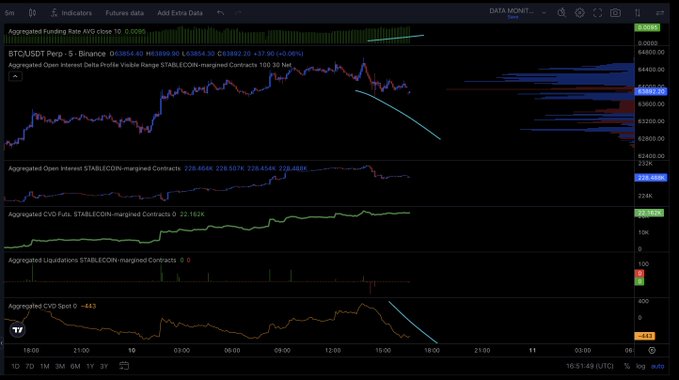This screenshot has height=380, width=679.
Task: Open the Futures data menu
Action: click(124, 13)
